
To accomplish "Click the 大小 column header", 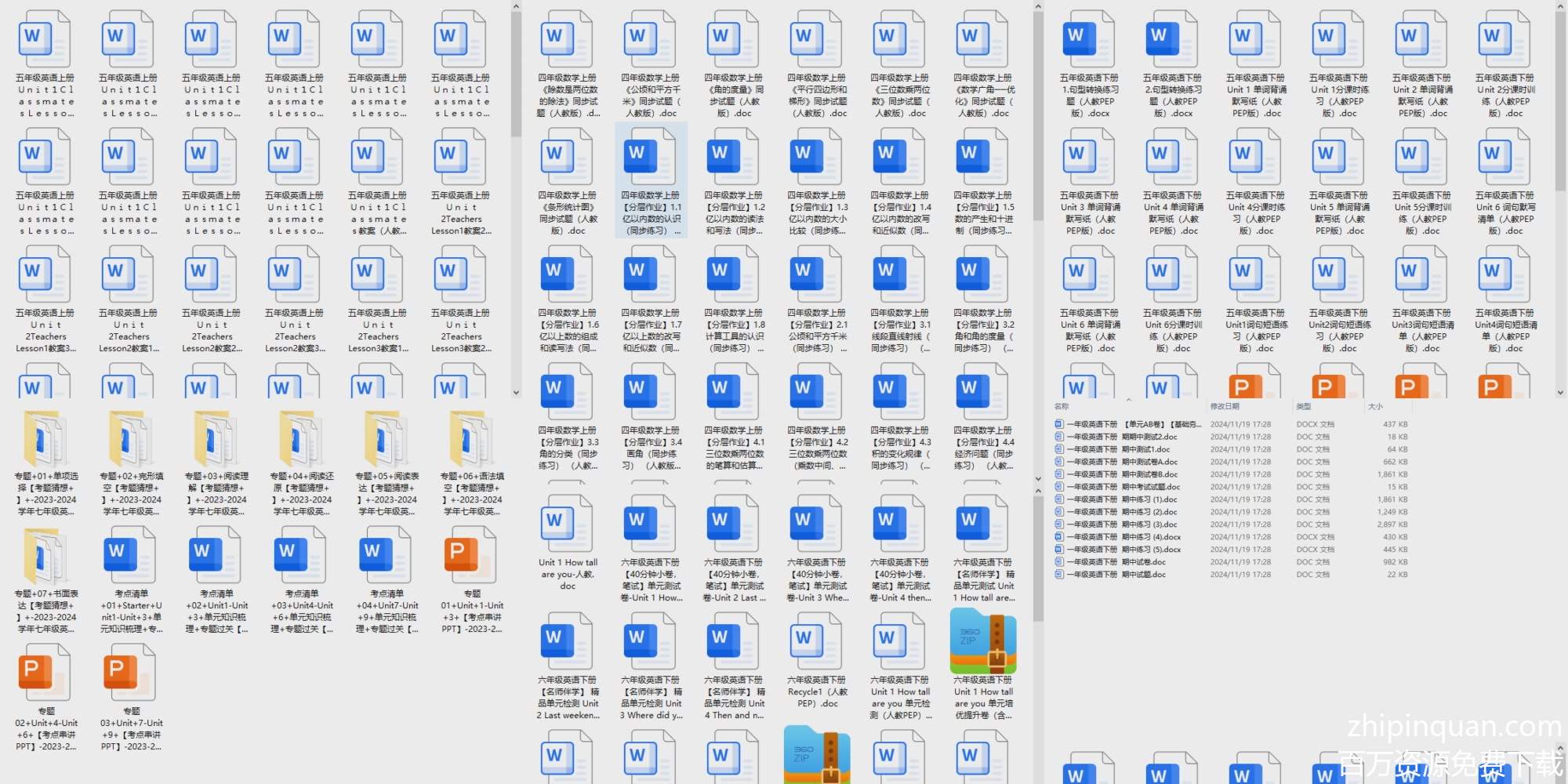I will (x=1375, y=406).
